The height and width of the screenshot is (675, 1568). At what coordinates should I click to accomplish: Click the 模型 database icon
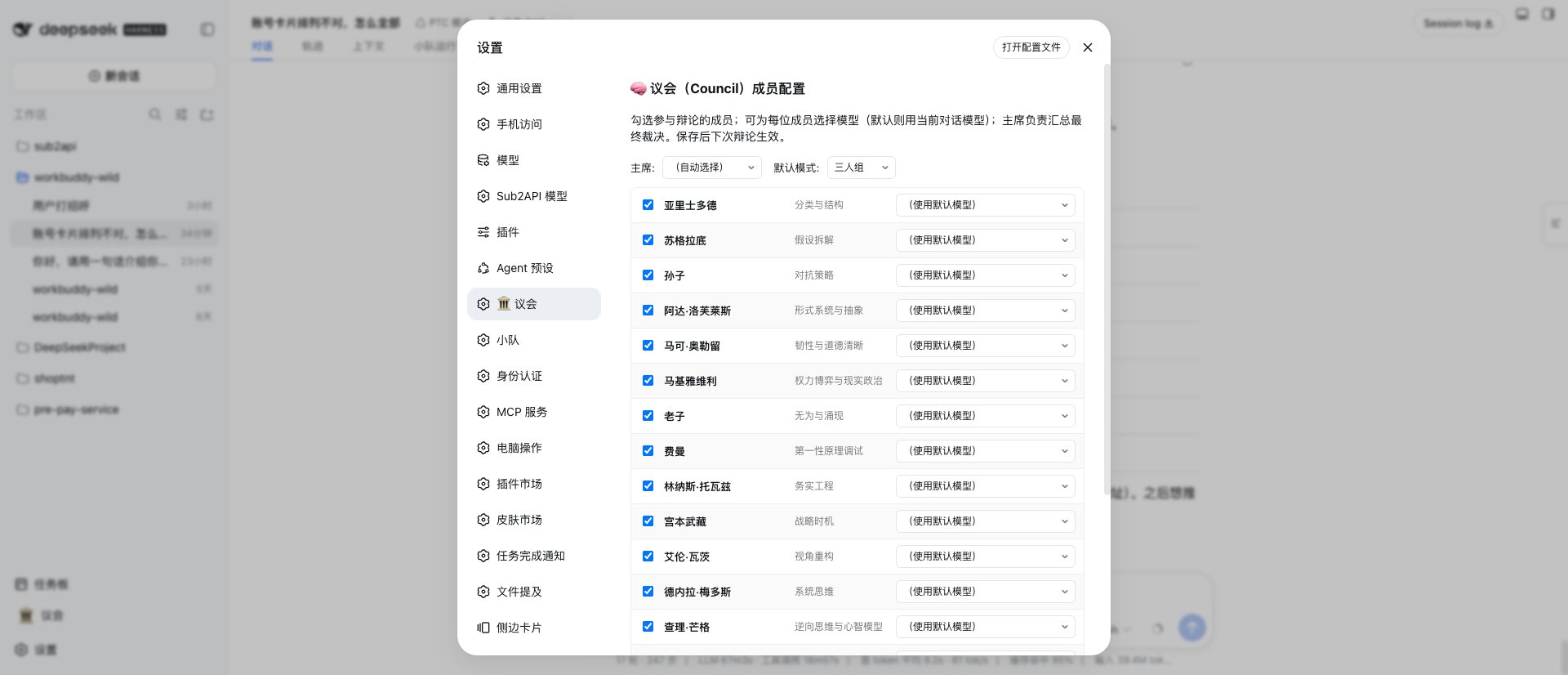[483, 160]
